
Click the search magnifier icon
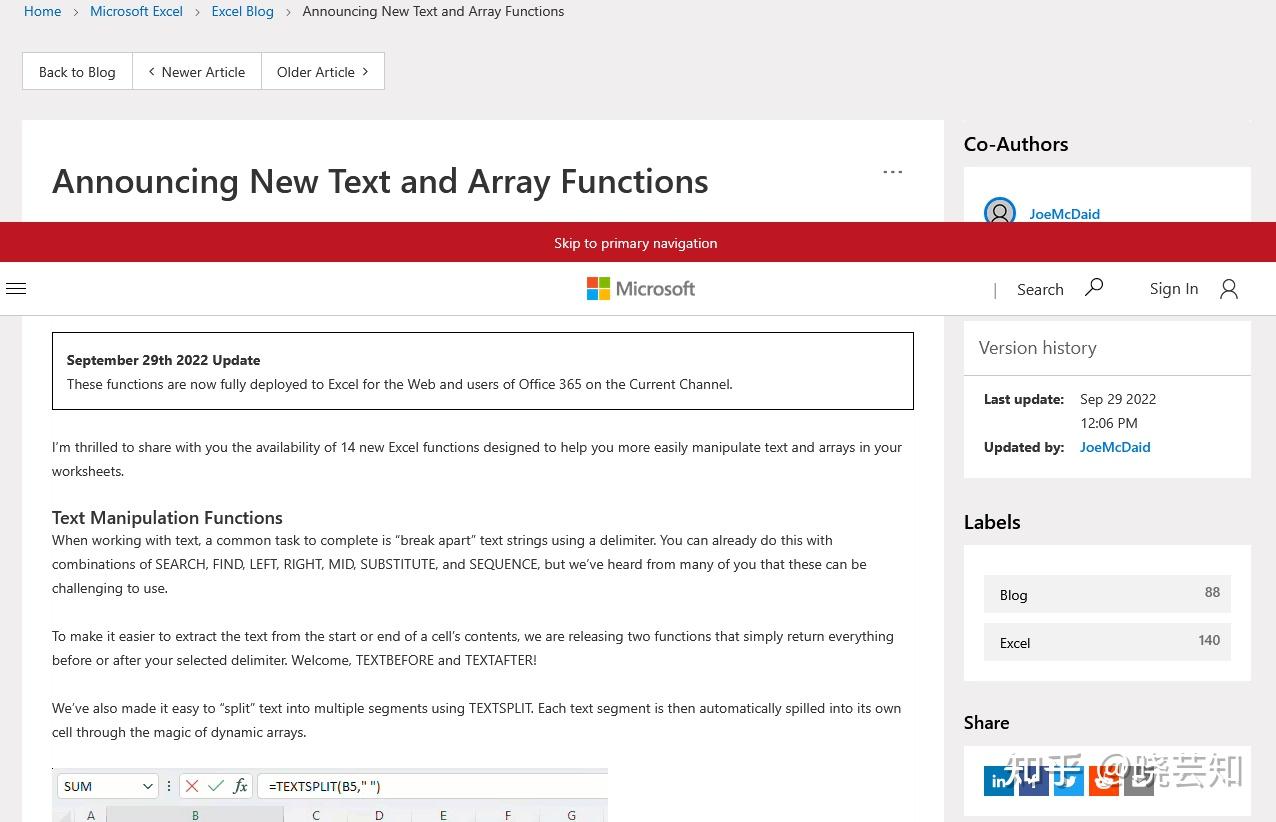coord(1094,288)
